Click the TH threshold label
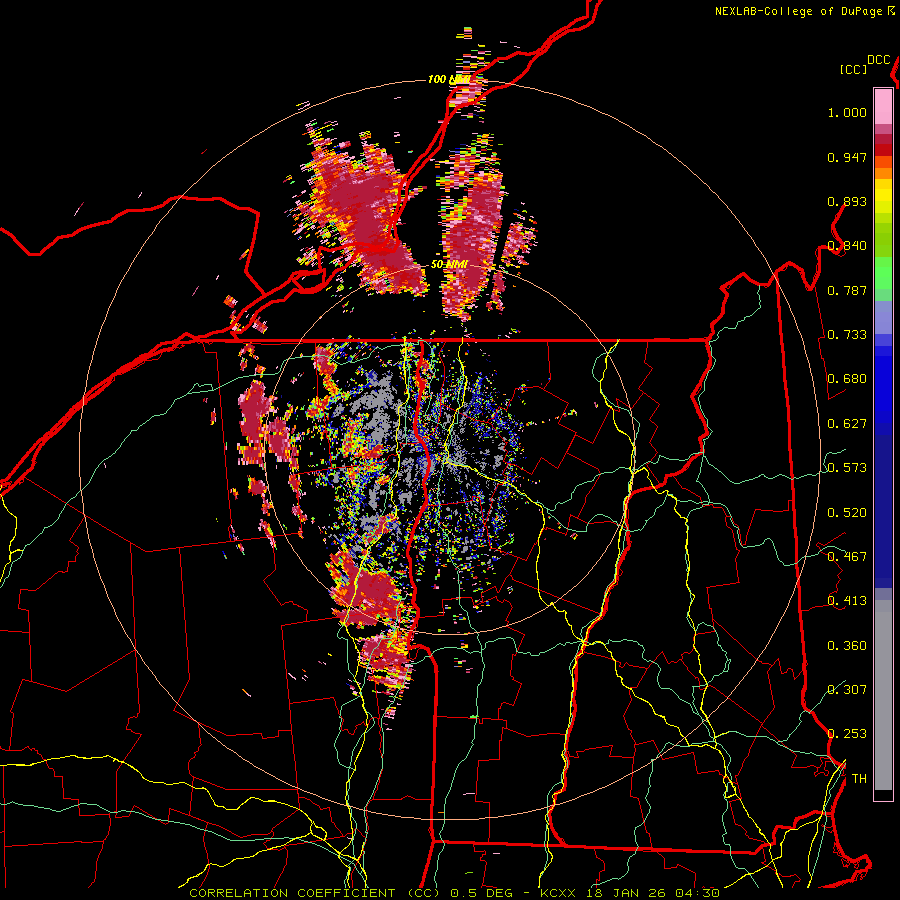 859,779
